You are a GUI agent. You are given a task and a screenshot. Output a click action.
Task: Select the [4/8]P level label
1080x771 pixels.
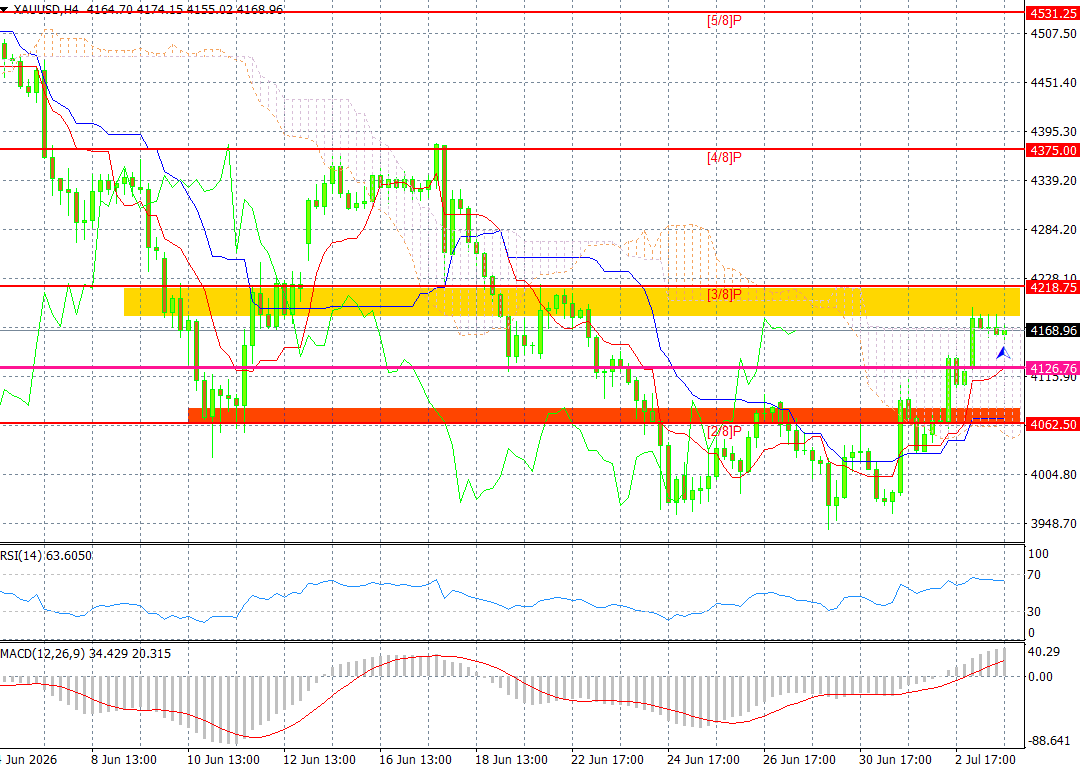point(724,158)
